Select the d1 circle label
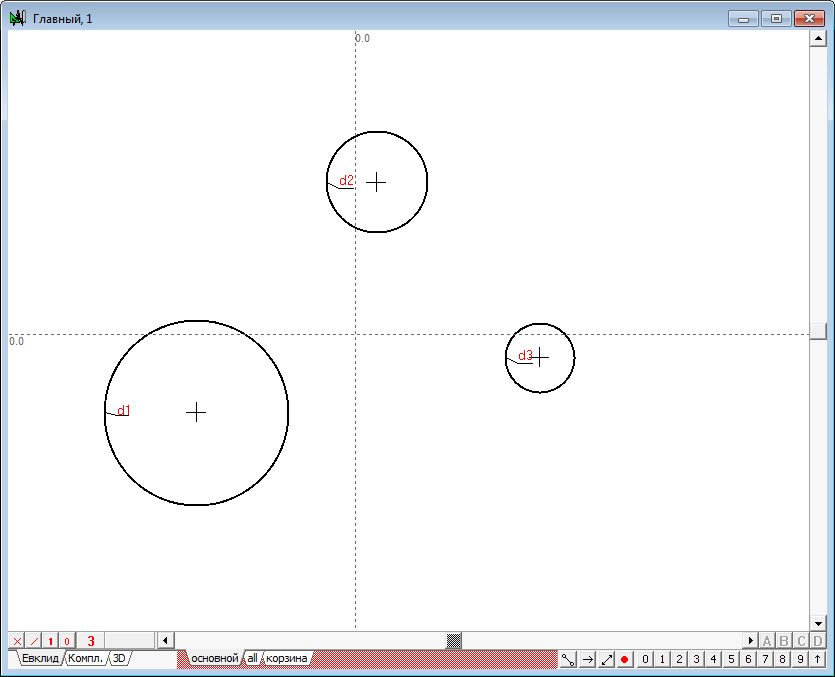 pos(124,410)
